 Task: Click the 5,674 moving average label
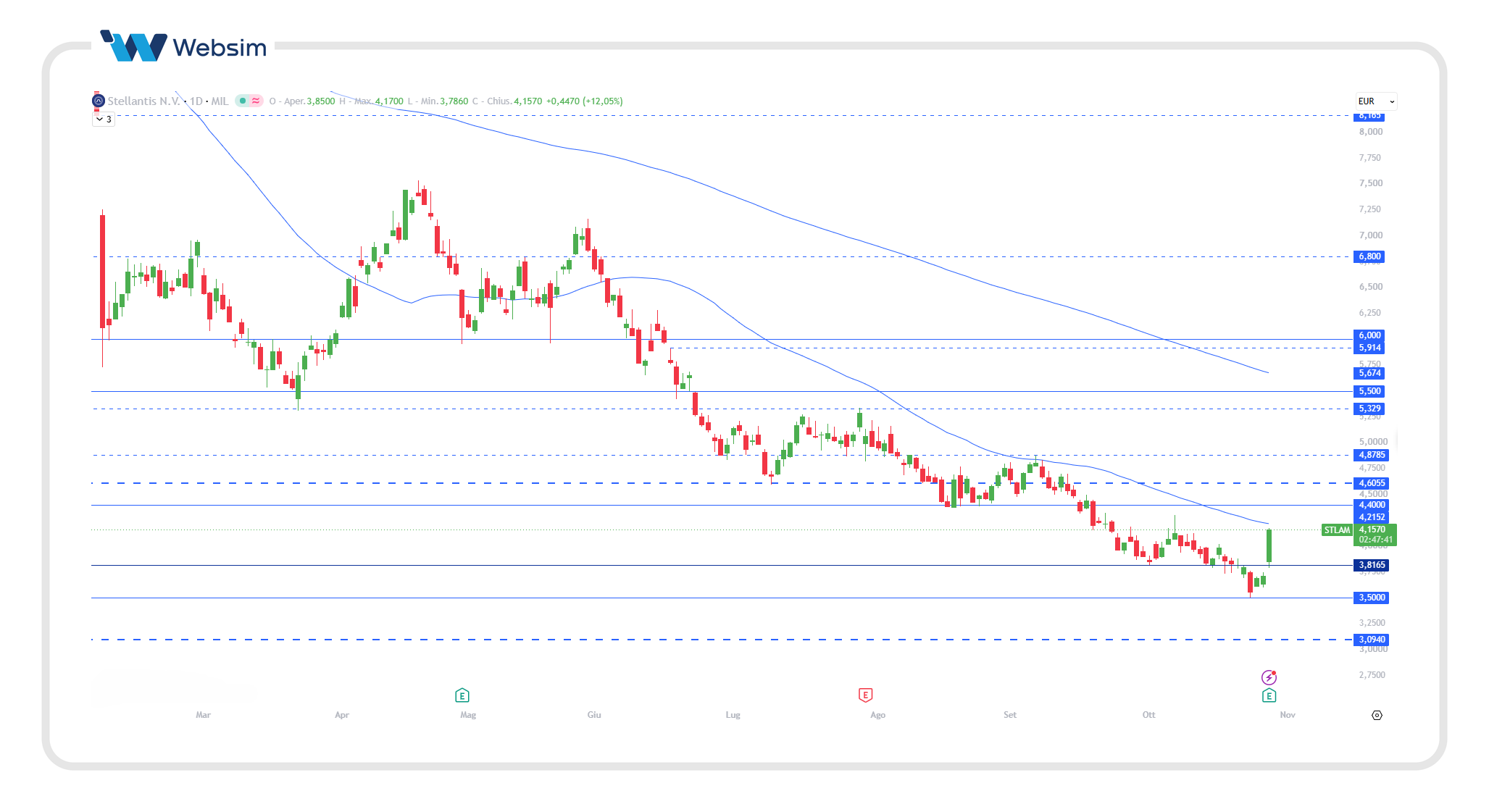click(x=1369, y=373)
